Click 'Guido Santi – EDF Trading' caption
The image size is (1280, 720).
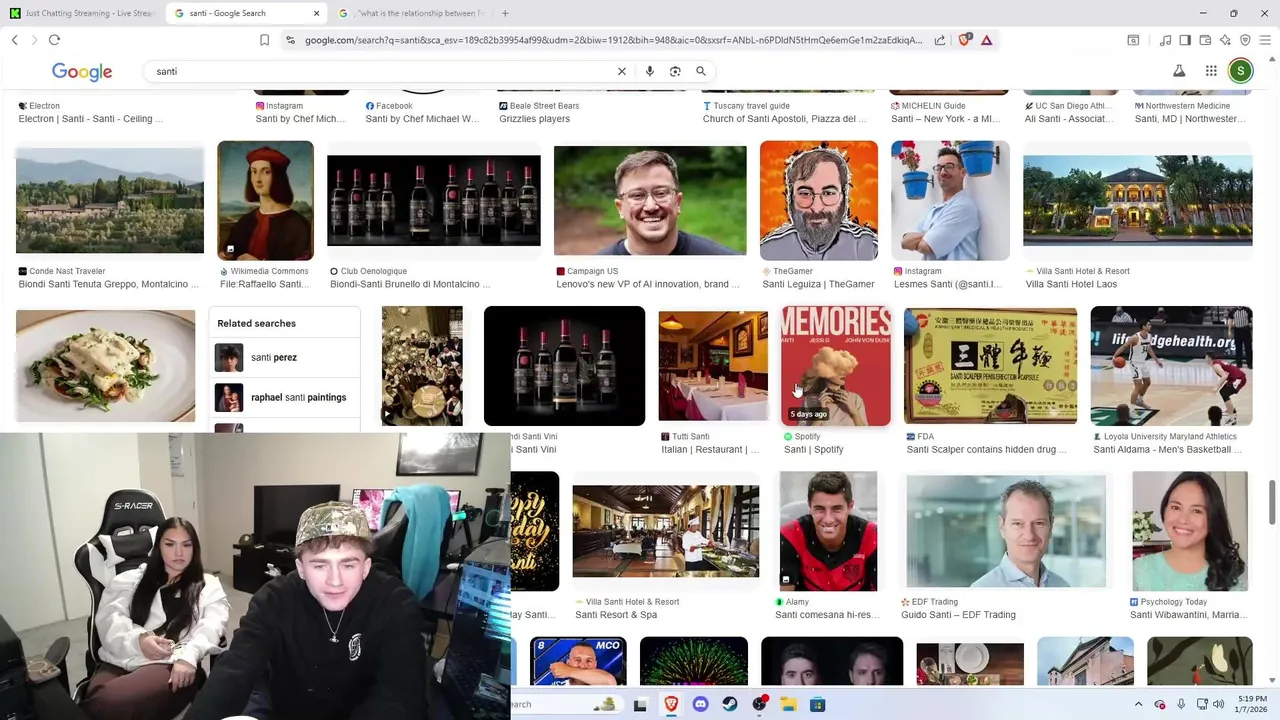[958, 615]
